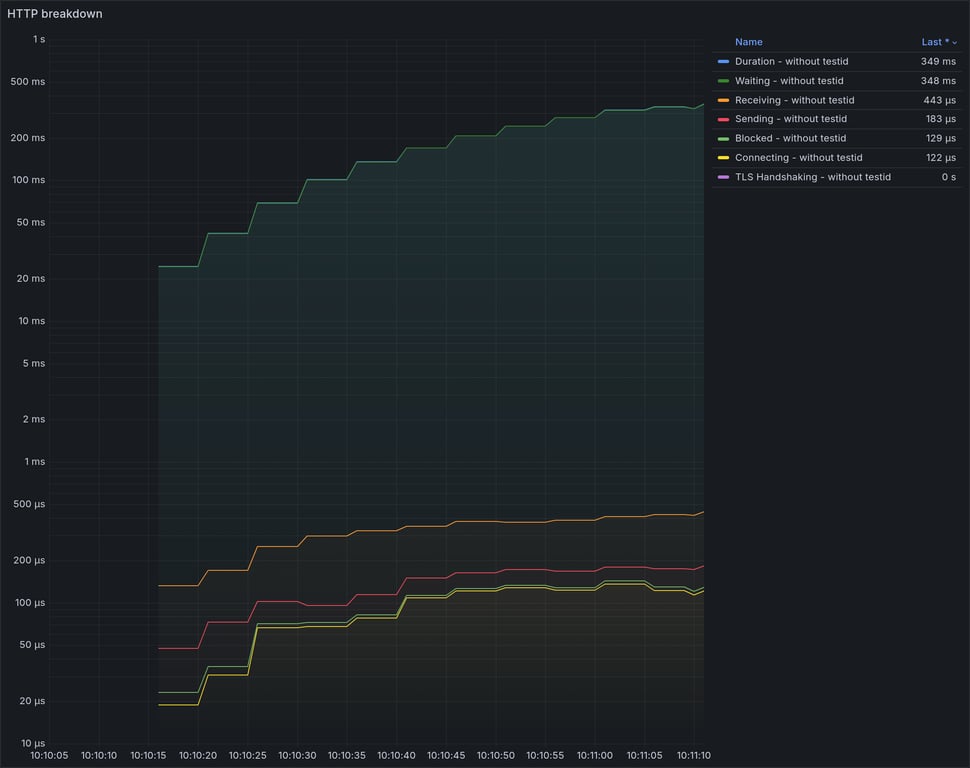
Task: Click the 10:10:05 time axis label
Action: (49, 755)
